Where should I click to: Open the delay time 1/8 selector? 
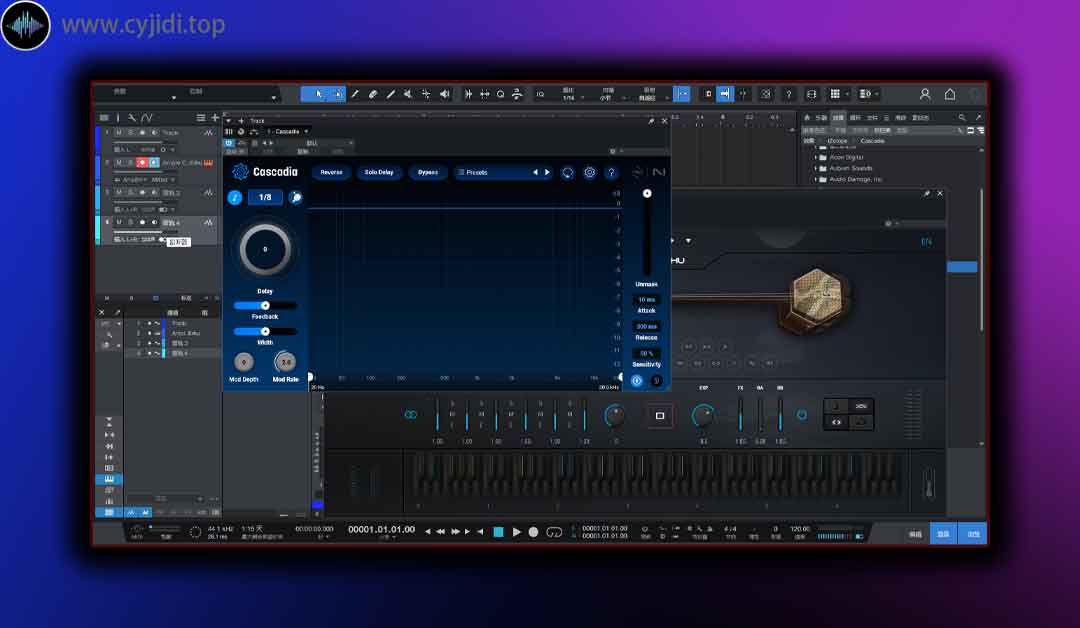click(x=265, y=198)
